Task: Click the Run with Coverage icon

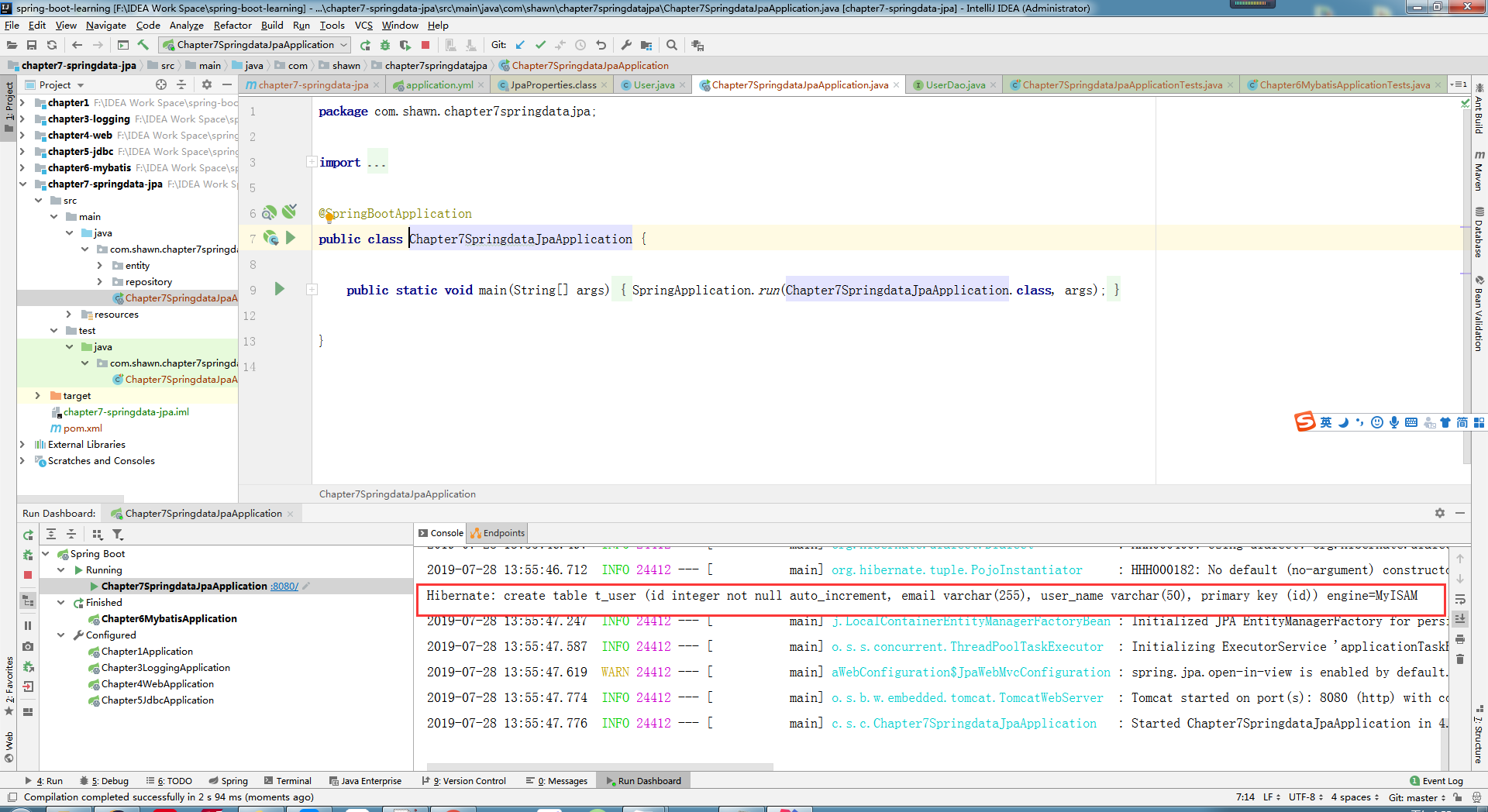Action: coord(405,45)
